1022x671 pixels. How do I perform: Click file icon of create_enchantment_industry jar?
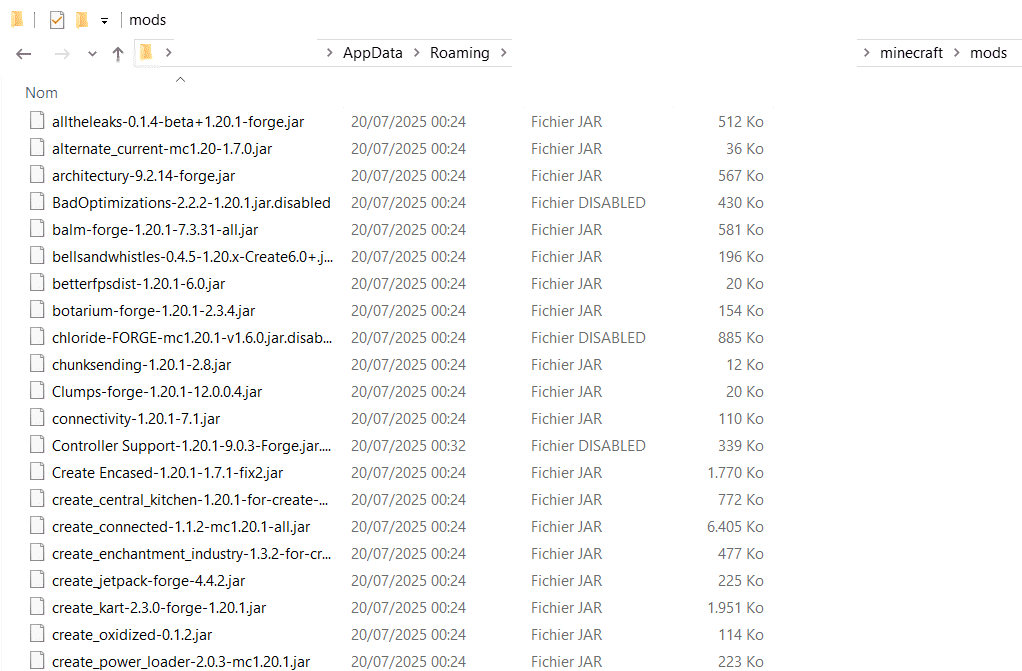37,552
